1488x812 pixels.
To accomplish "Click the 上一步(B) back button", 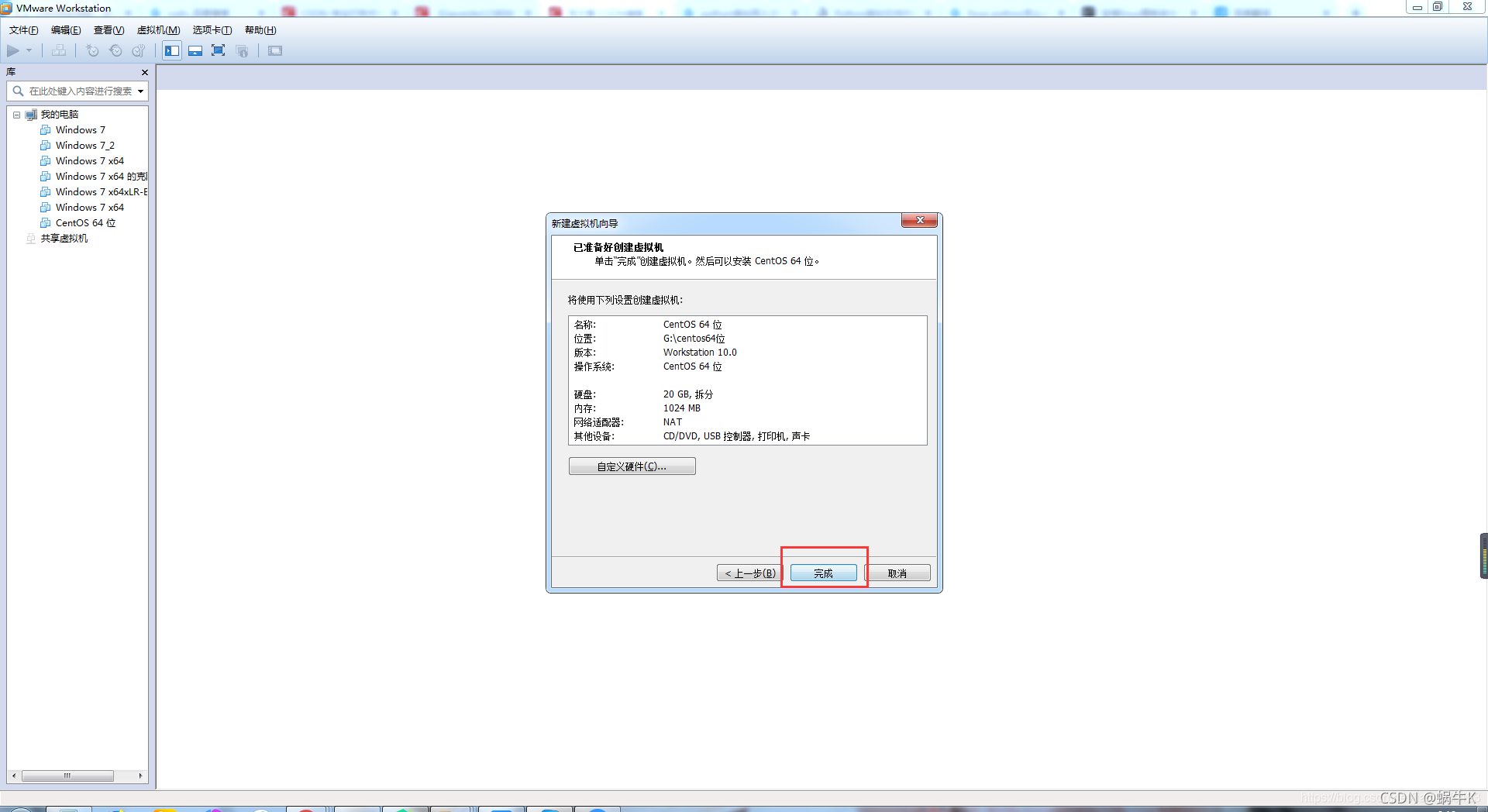I will click(749, 573).
